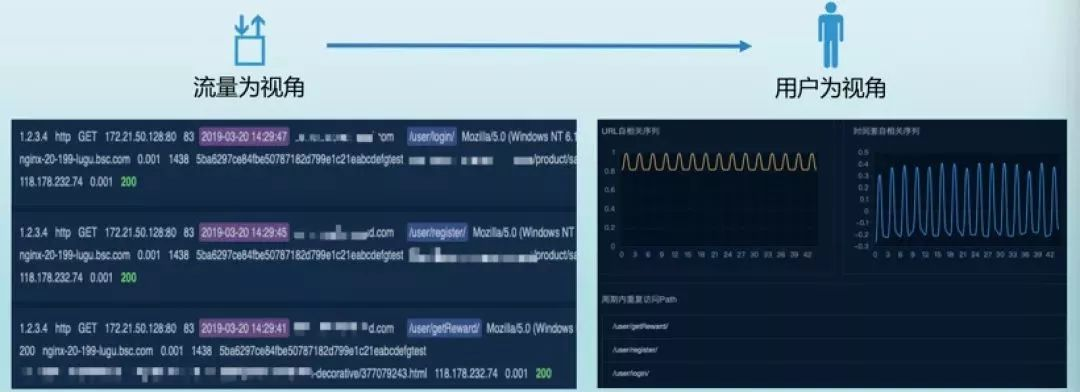Click the blue person icon
1080x392 pixels.
click(x=831, y=34)
